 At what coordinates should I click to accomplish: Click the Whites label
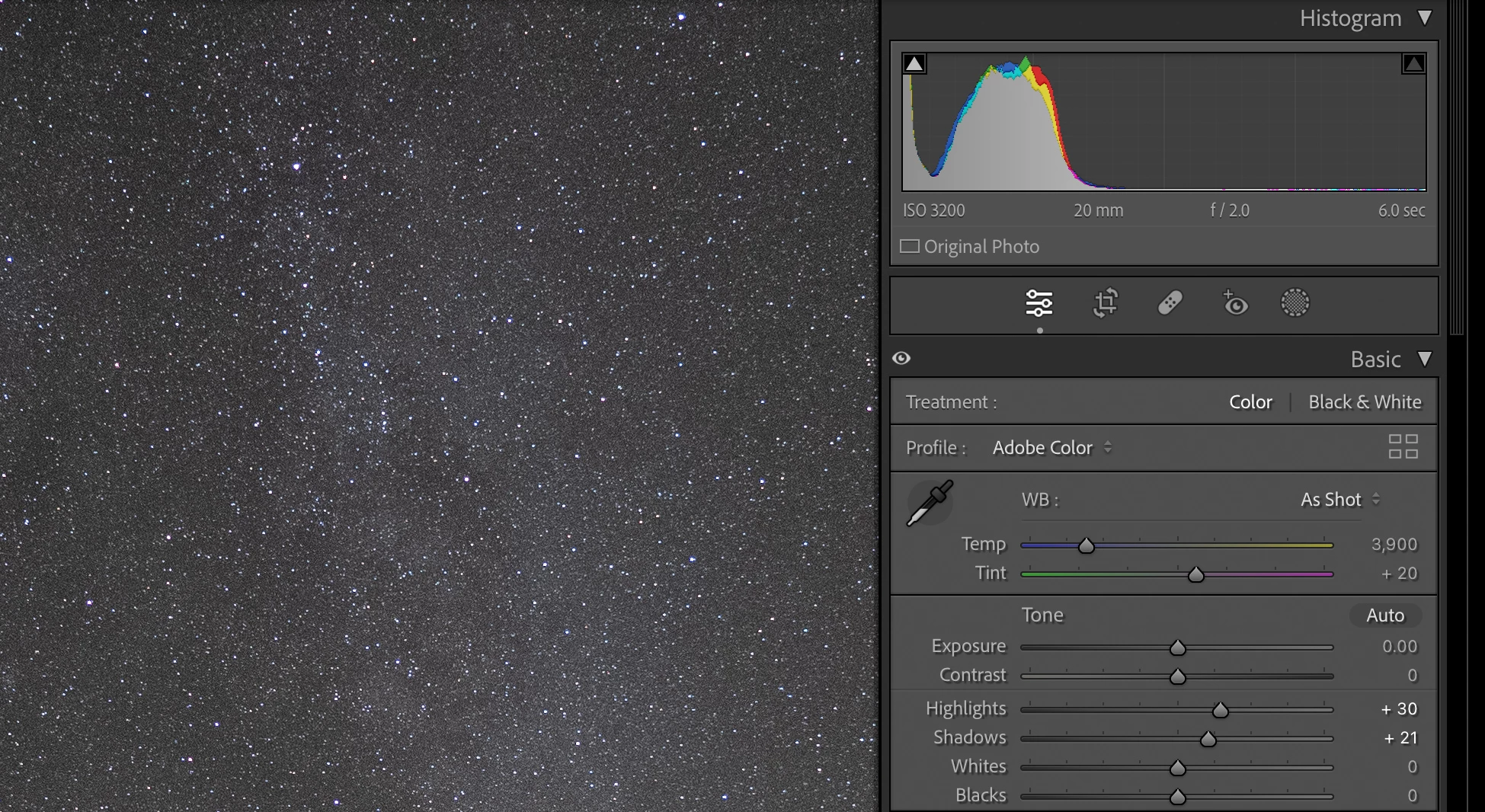(978, 766)
